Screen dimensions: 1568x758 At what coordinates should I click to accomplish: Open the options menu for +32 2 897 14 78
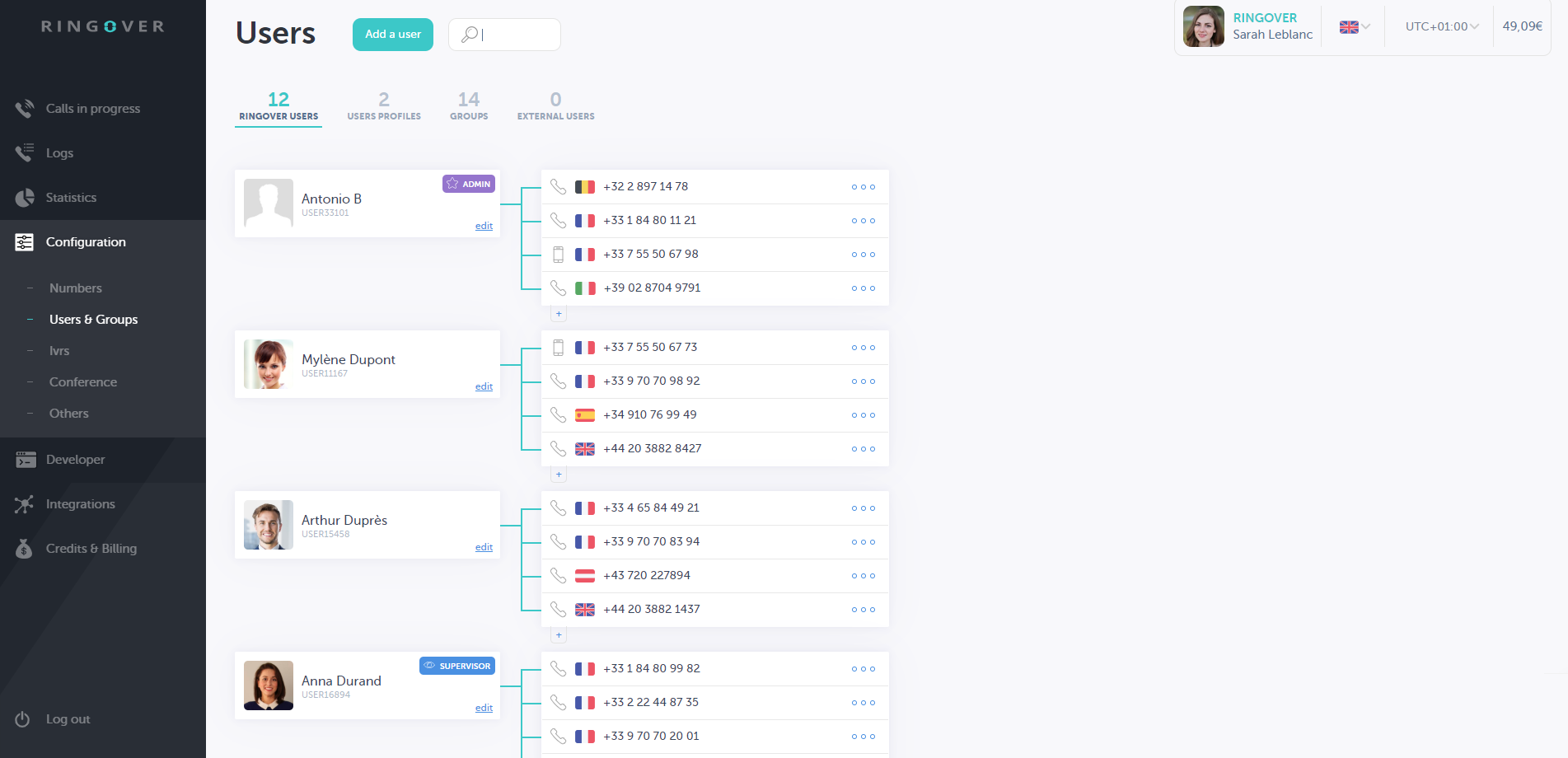tap(863, 186)
